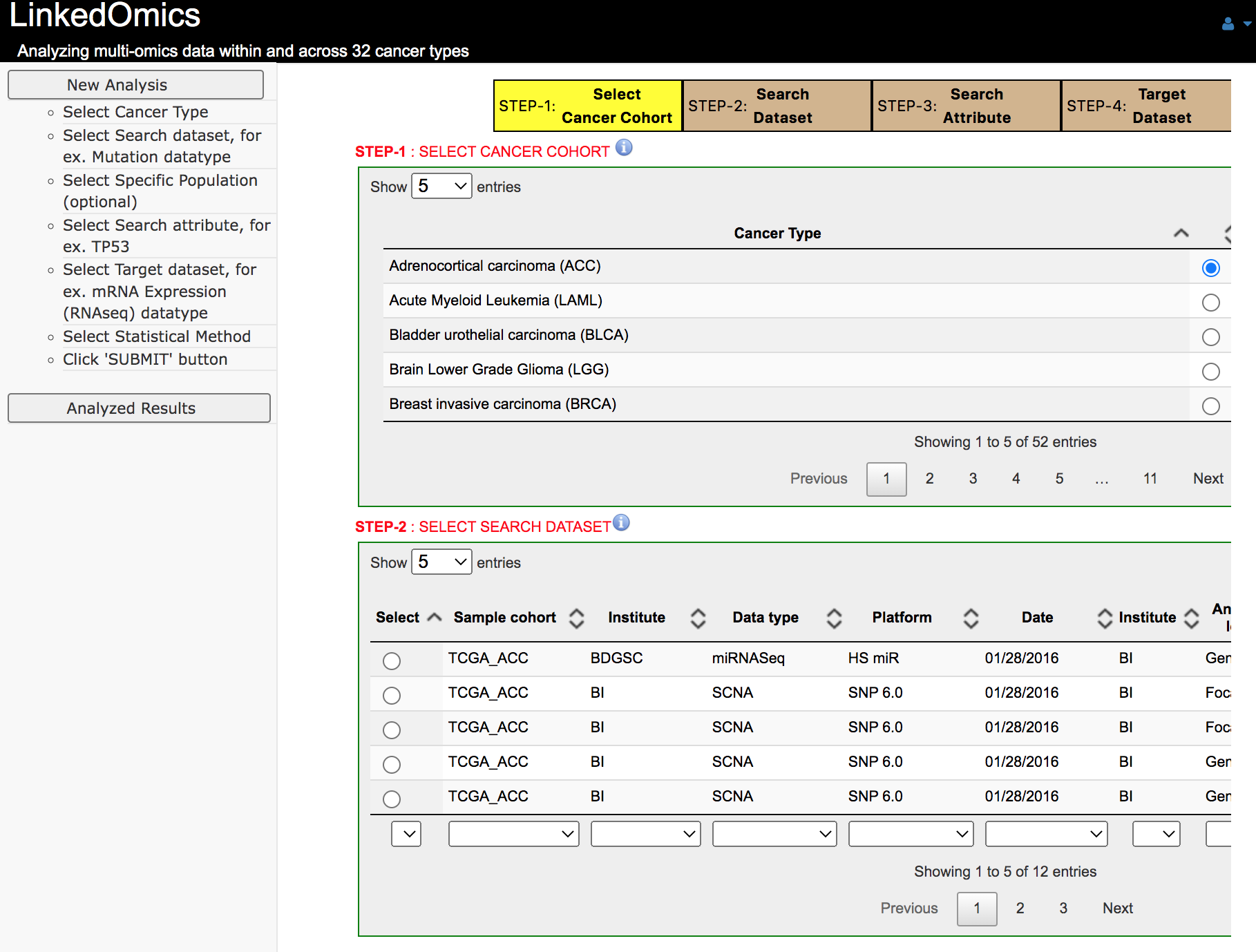
Task: Open the Analyzed Results panel
Action: [138, 408]
